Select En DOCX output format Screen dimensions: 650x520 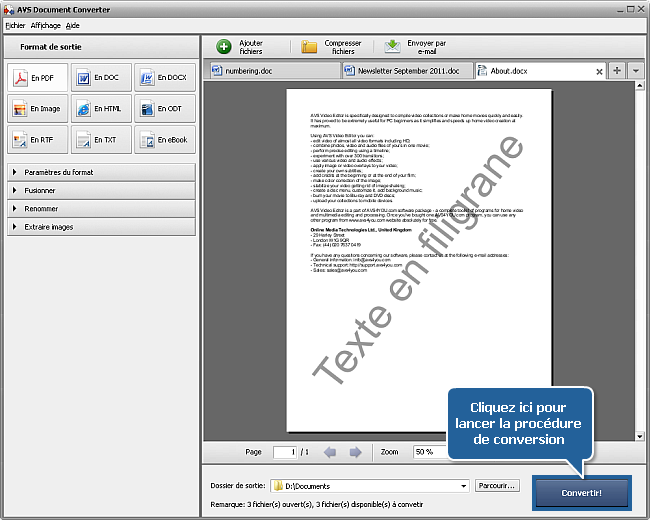pyautogui.click(x=165, y=78)
